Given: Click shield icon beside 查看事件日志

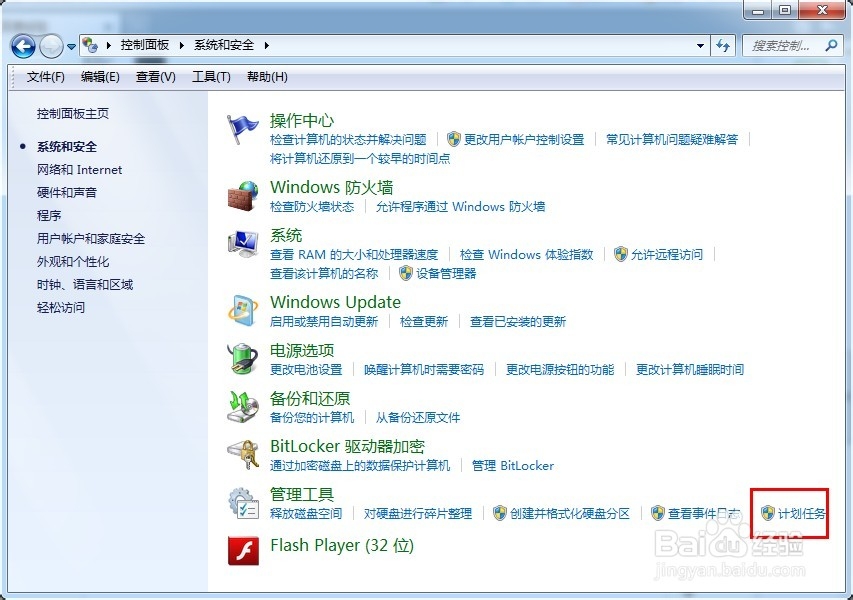Looking at the screenshot, I should 658,513.
